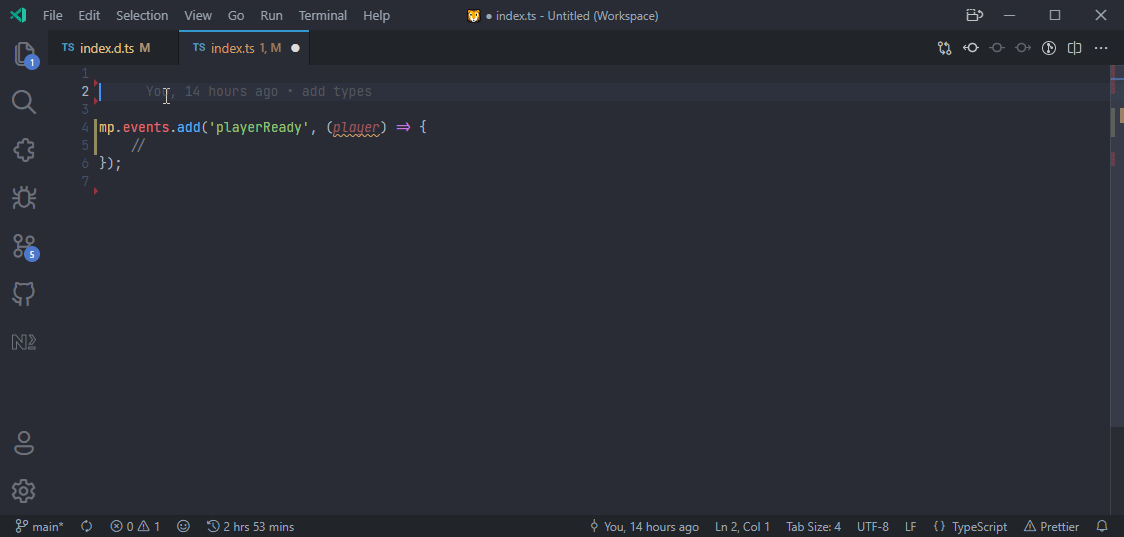Click the Prettier status bar item
Image resolution: width=1124 pixels, height=537 pixels.
(x=1052, y=526)
